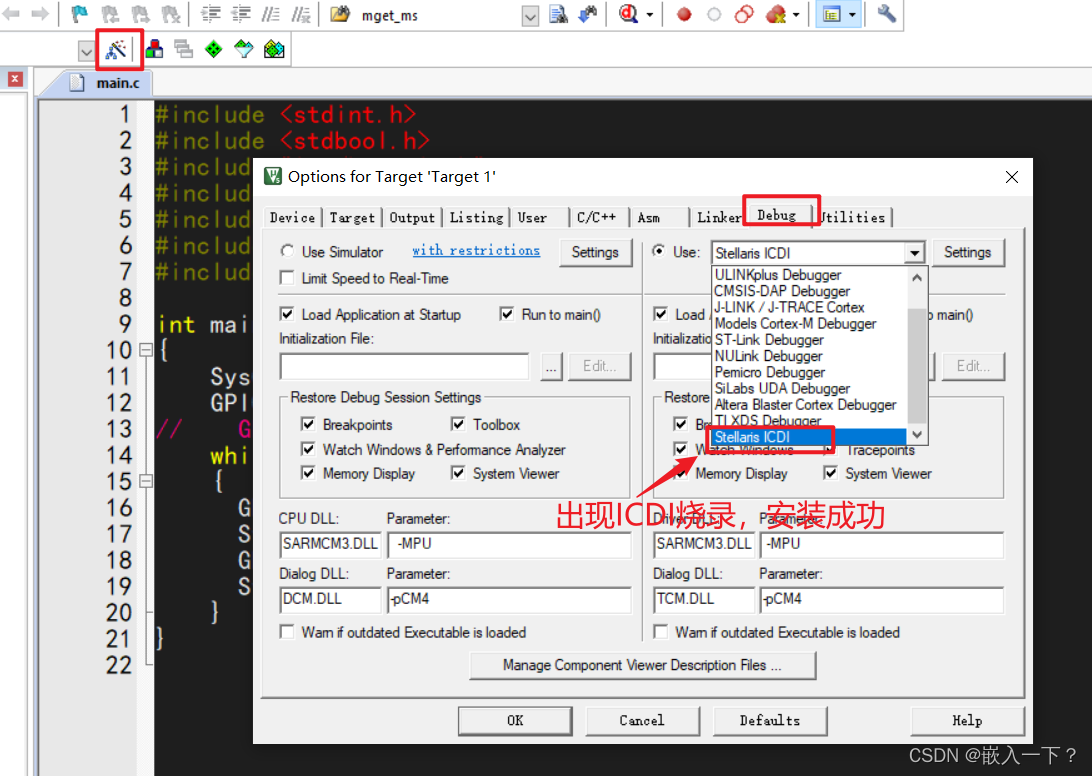
Task: Kill all breakpoints icon with X
Action: tap(775, 14)
